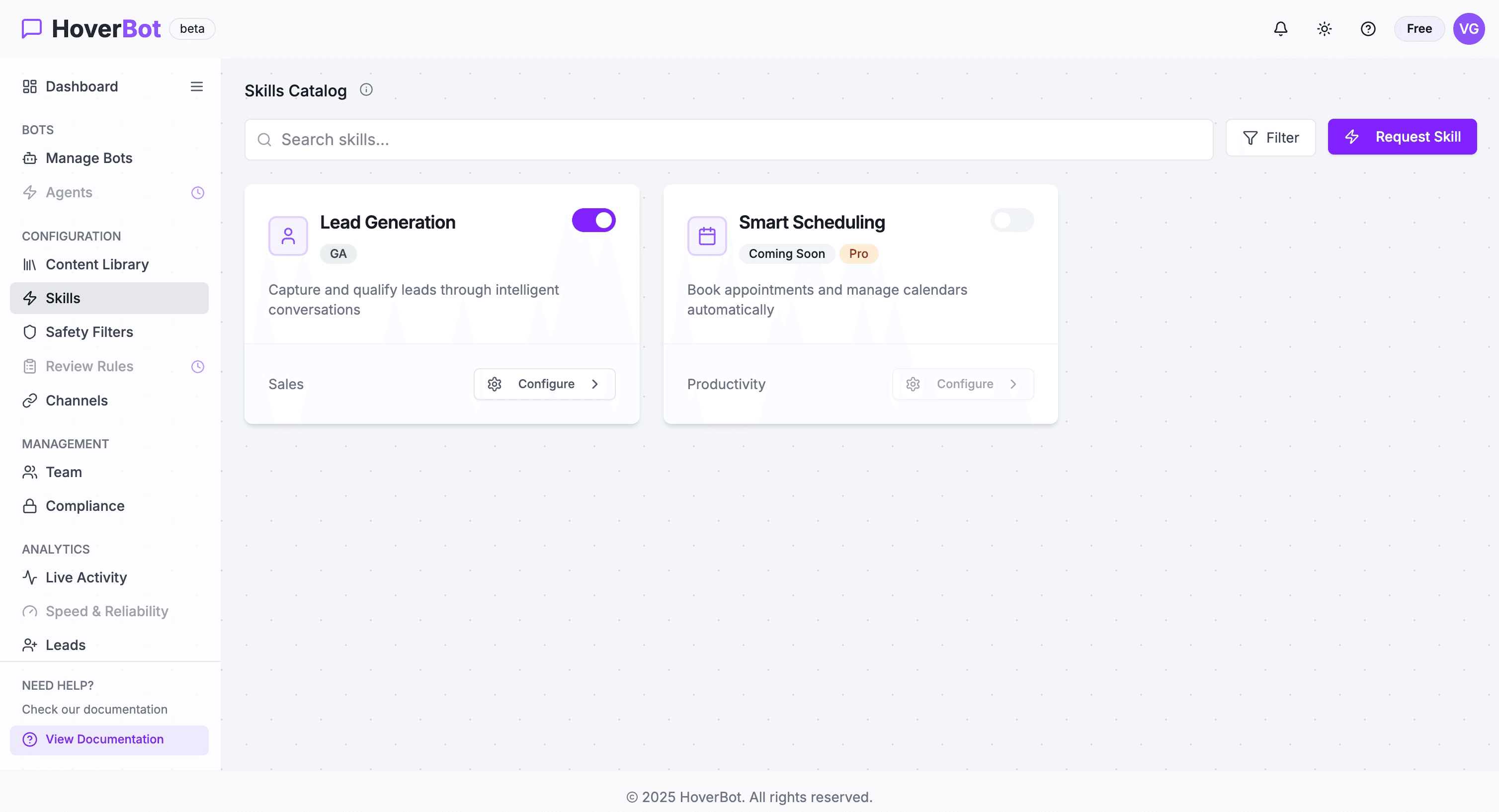Click the Safety Filters shield icon

pos(30,331)
